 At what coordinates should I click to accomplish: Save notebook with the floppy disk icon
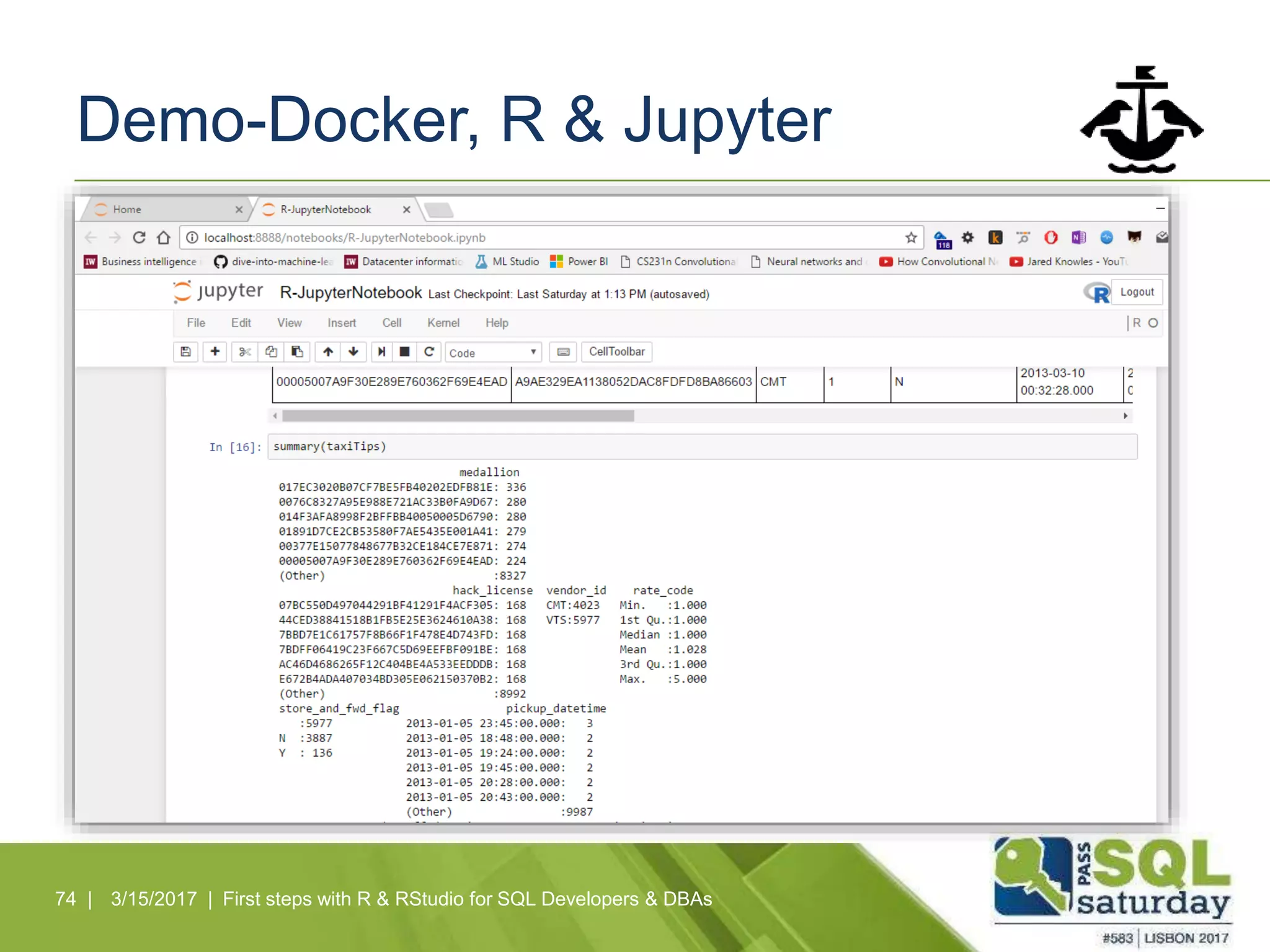[185, 352]
